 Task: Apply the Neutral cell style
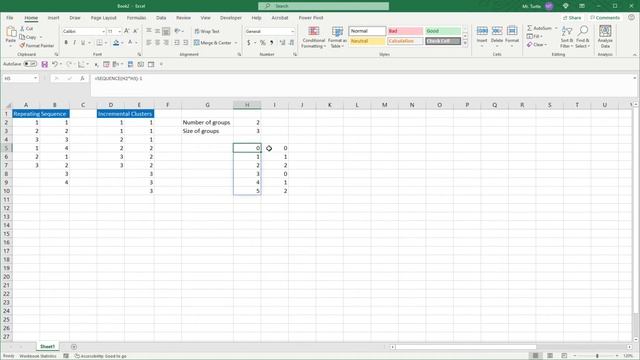(x=367, y=41)
